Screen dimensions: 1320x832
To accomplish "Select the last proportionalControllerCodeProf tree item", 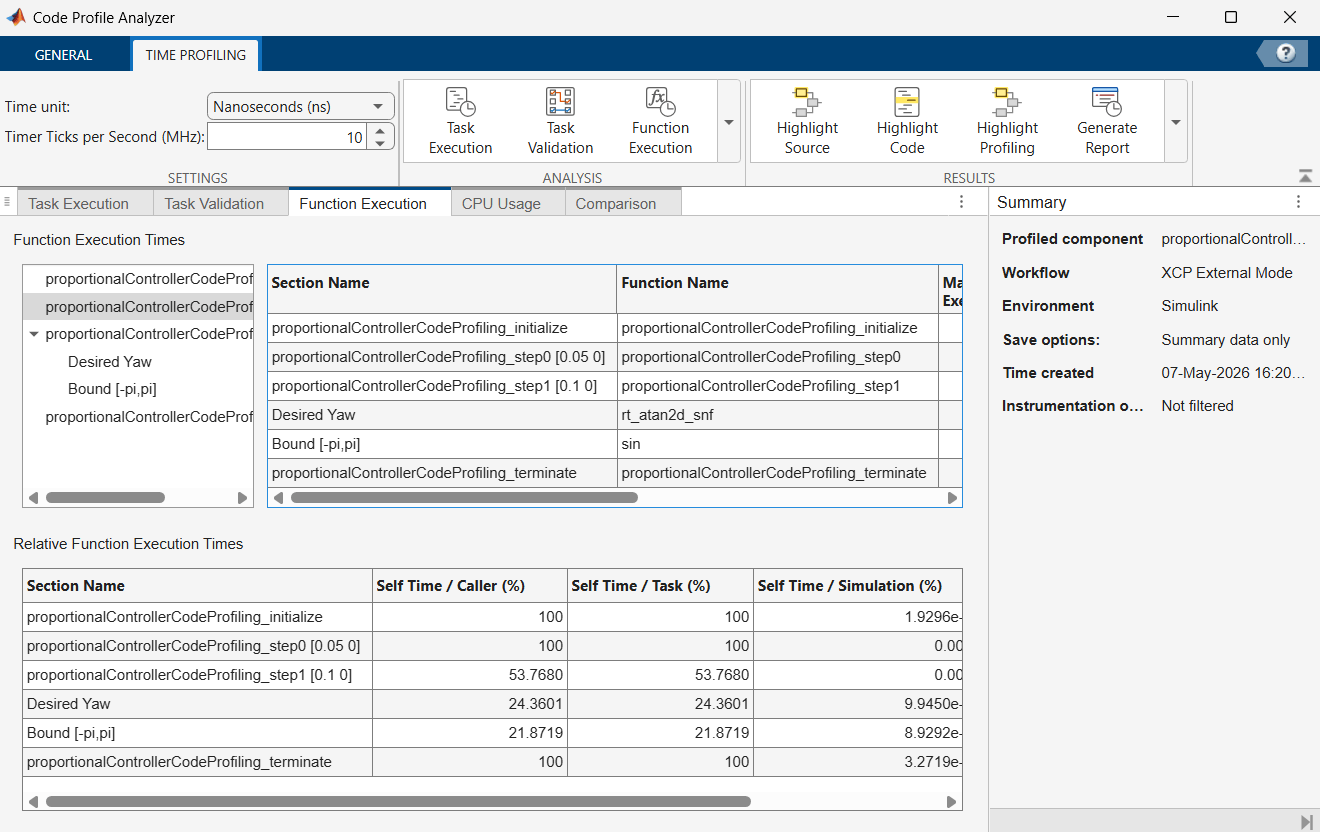I will (x=149, y=416).
